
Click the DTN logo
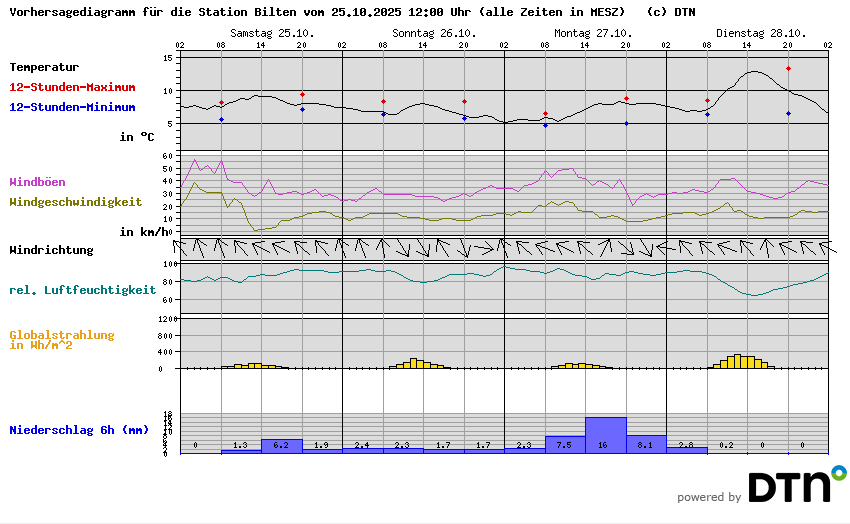[790, 486]
